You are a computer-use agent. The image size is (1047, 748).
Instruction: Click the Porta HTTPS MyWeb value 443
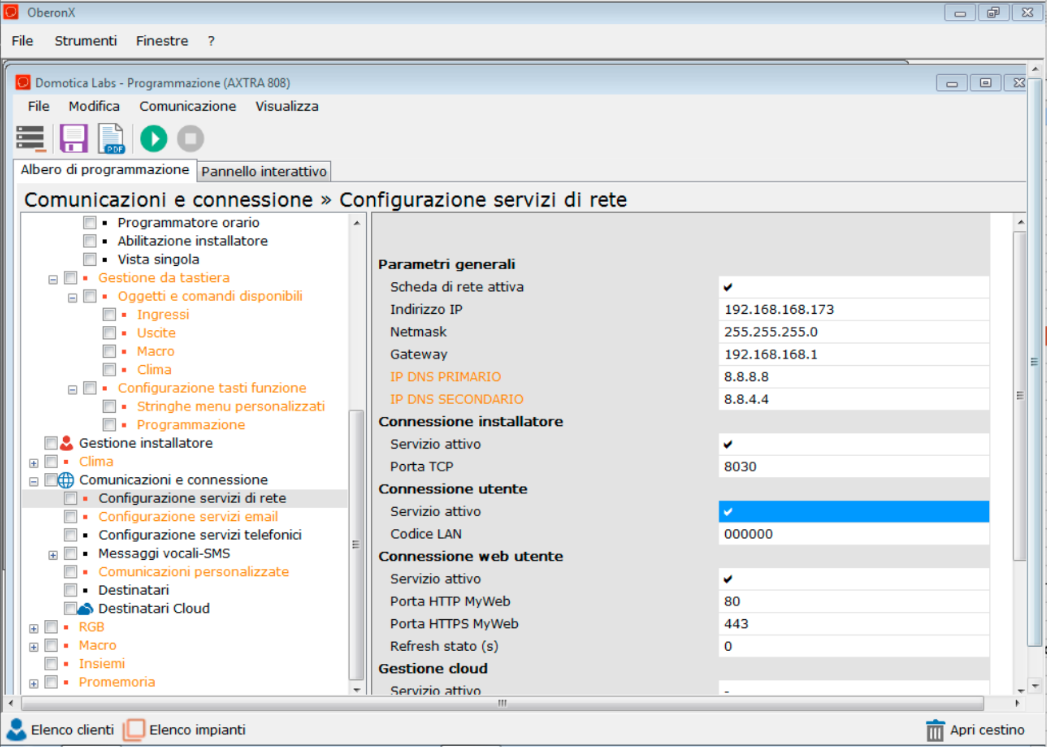tap(853, 624)
